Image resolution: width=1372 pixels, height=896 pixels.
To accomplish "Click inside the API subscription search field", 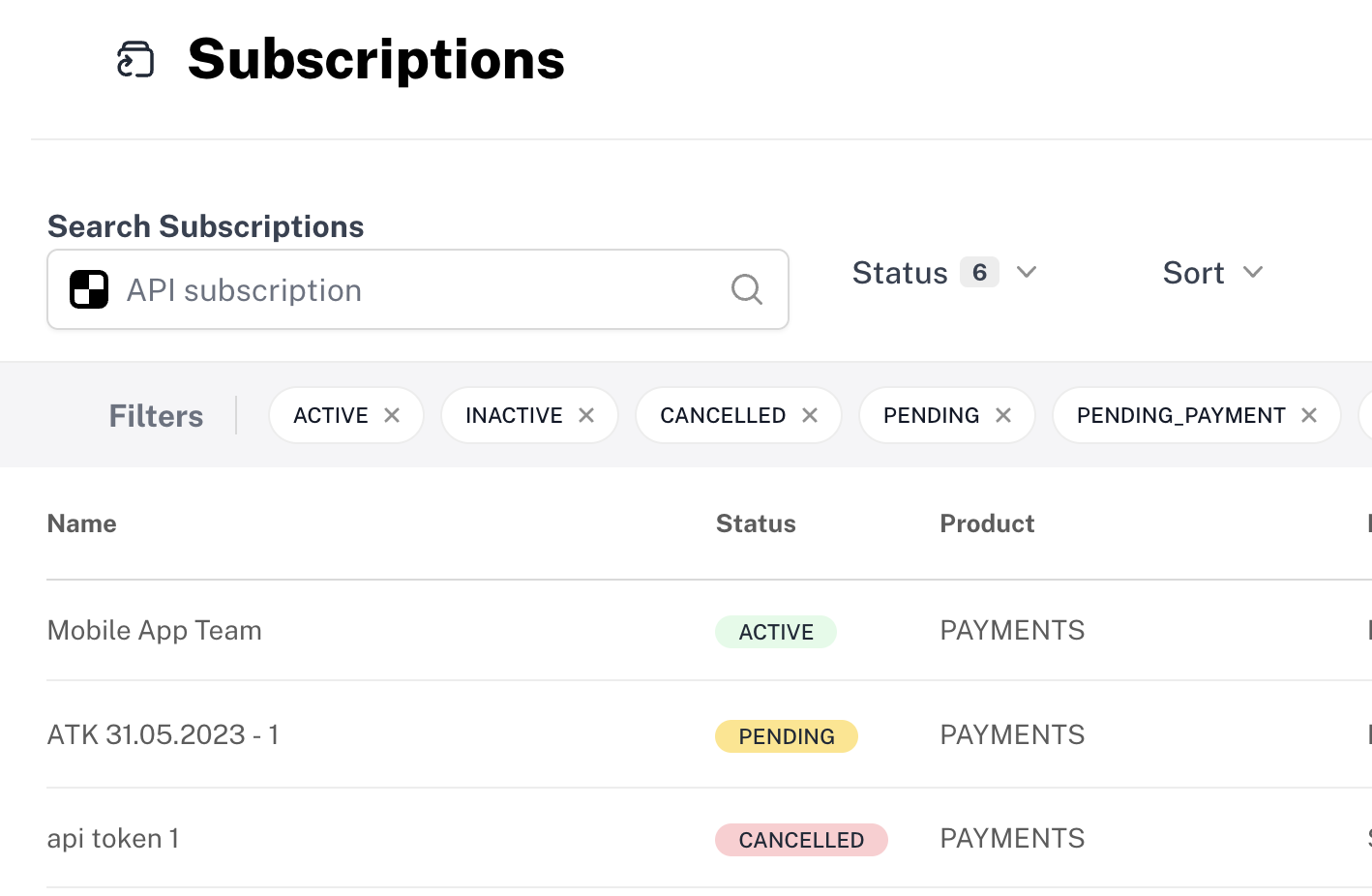I will (x=387, y=288).
